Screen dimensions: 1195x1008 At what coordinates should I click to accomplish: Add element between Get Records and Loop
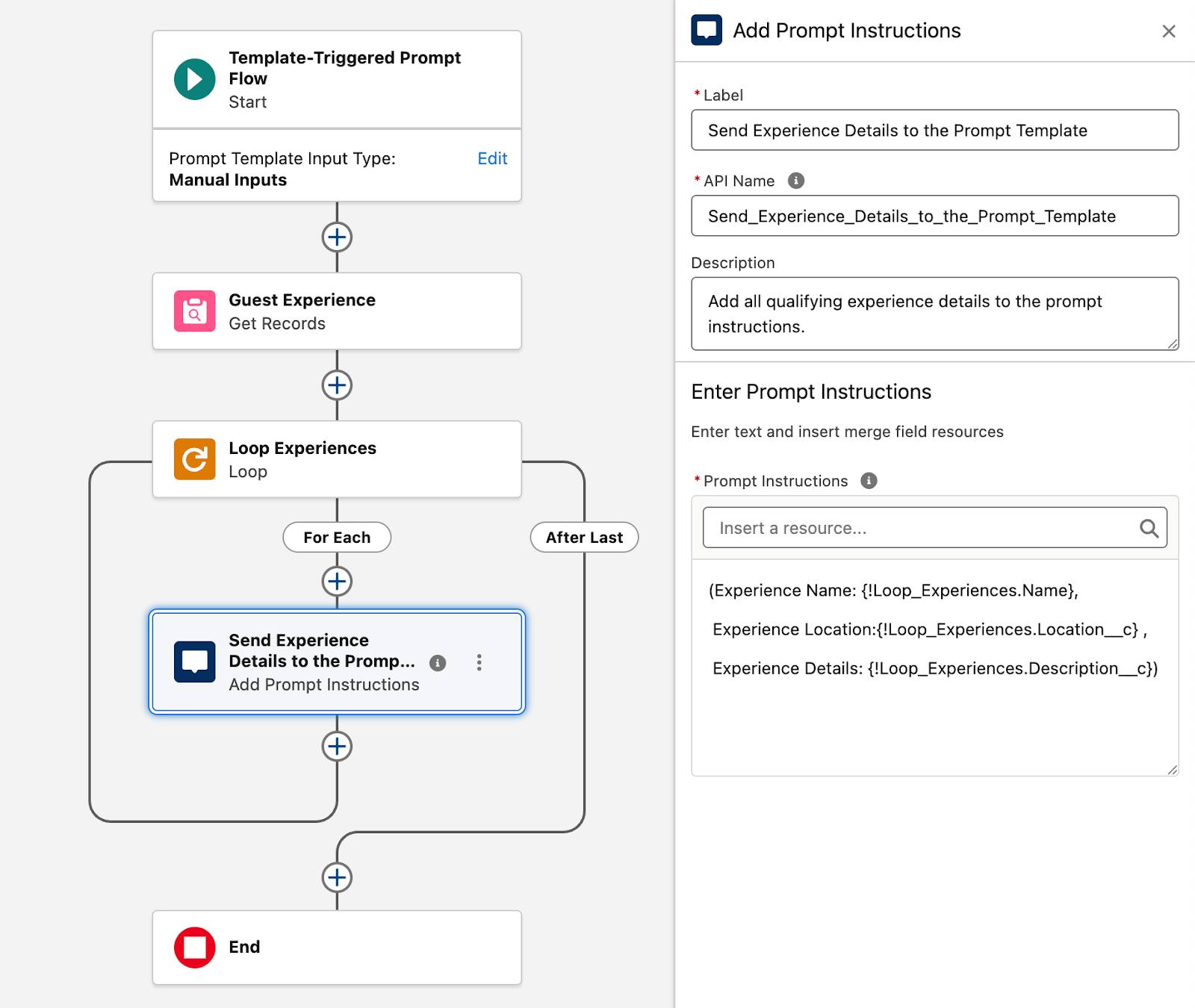pyautogui.click(x=337, y=385)
